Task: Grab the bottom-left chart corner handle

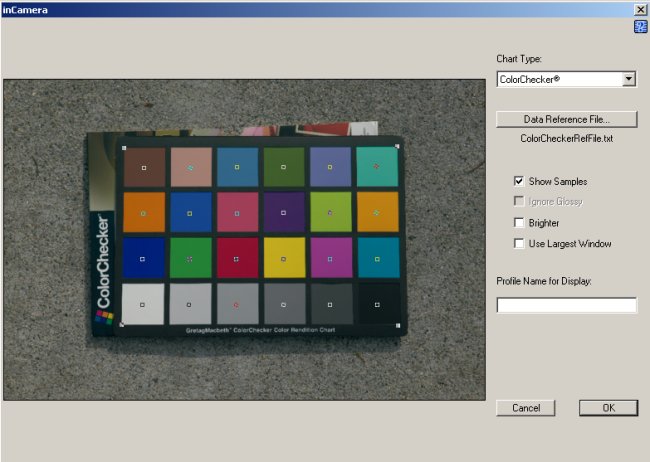Action: tap(121, 325)
